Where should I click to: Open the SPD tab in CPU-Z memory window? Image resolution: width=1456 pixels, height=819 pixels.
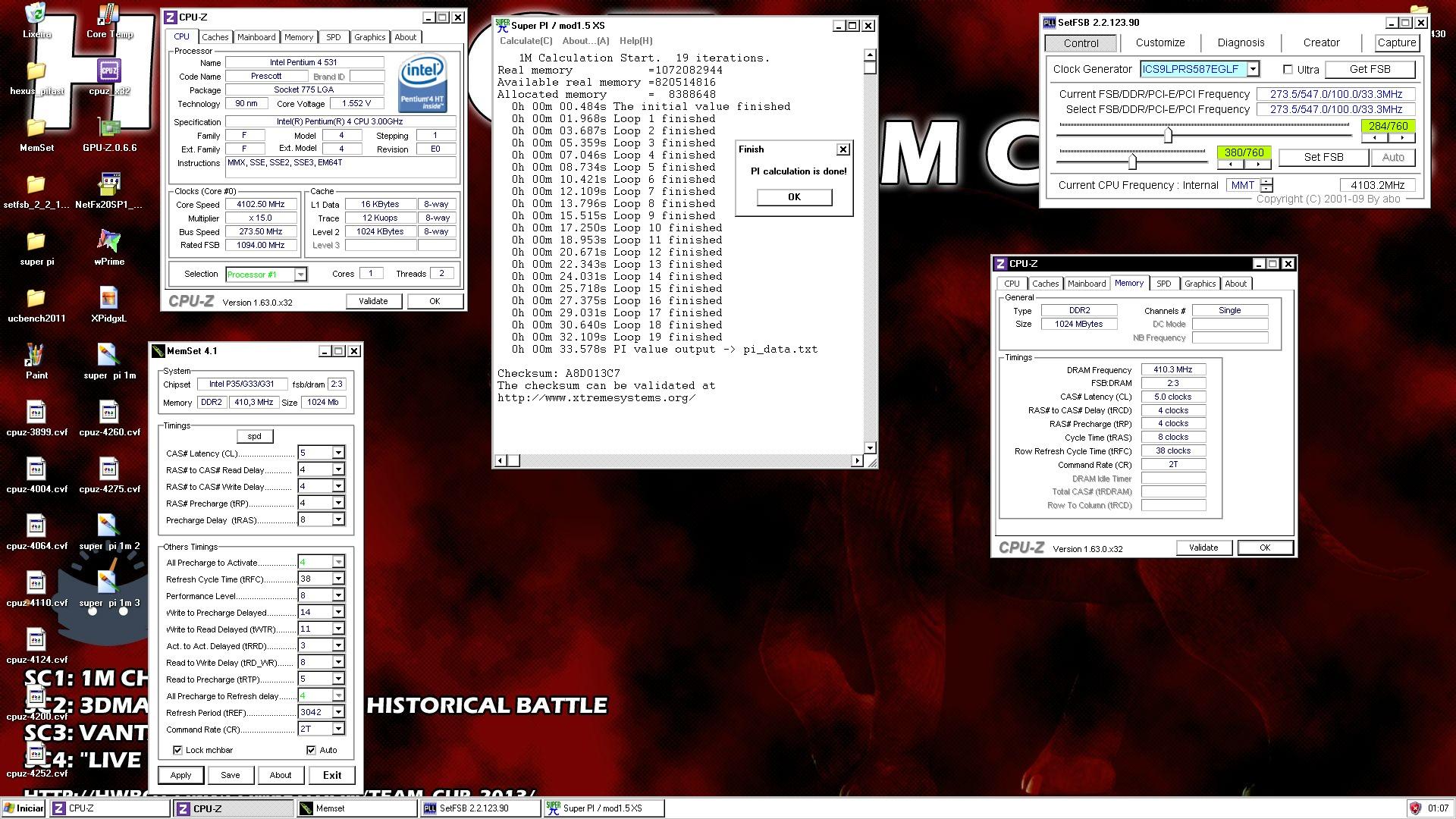(1163, 284)
